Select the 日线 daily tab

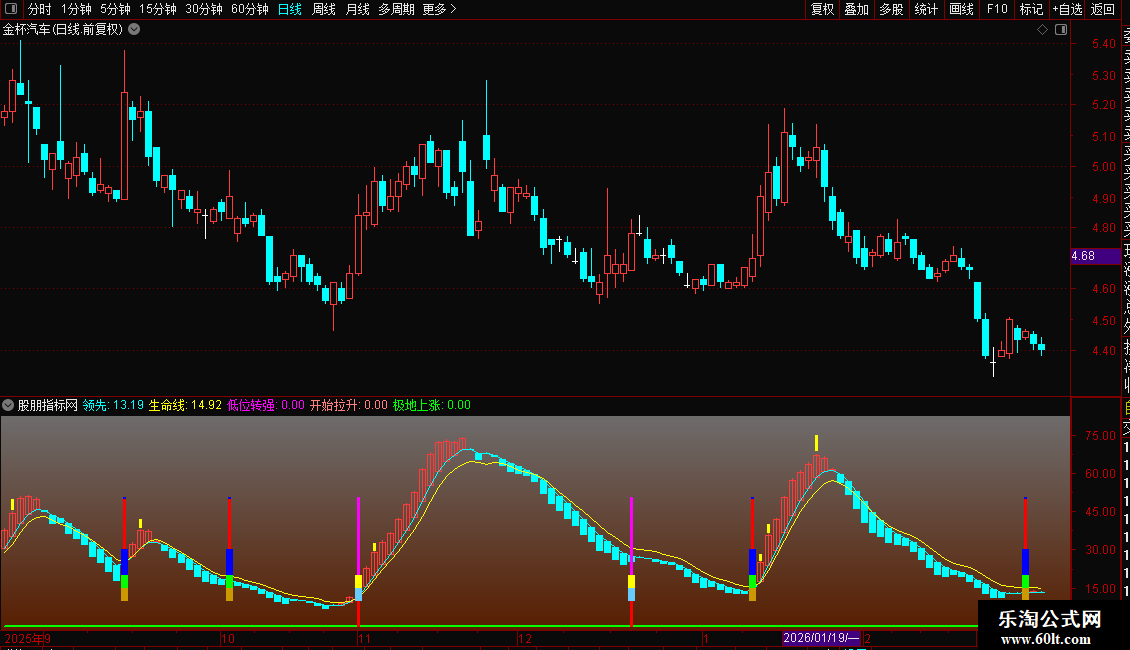[290, 9]
